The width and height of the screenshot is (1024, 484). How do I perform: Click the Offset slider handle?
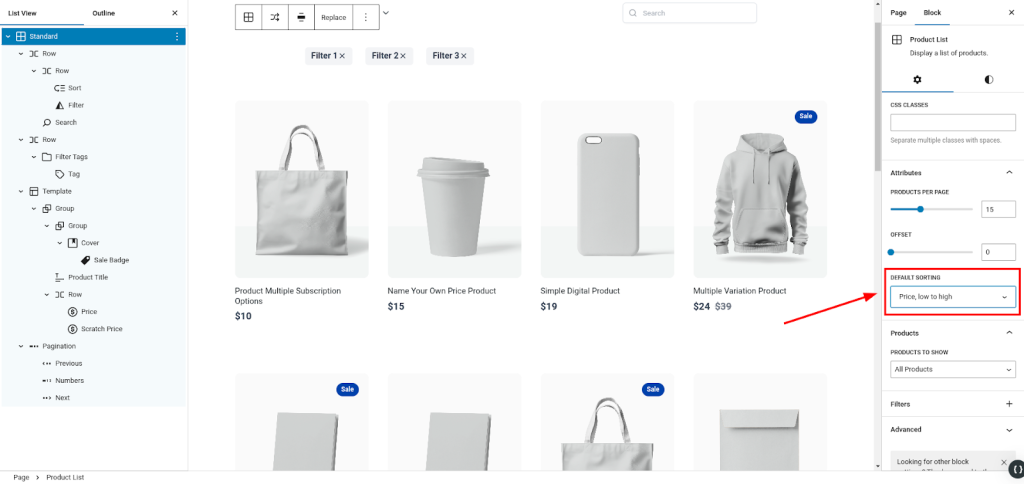pyautogui.click(x=891, y=252)
